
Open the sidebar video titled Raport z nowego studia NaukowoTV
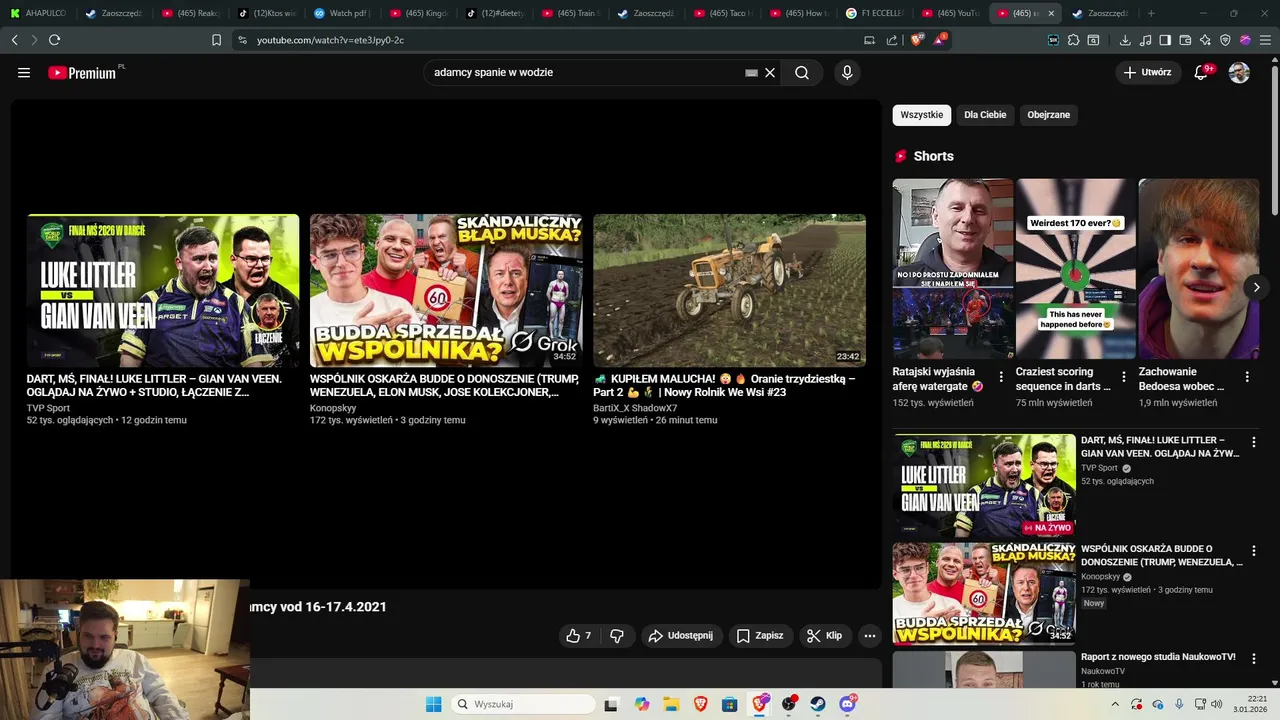(1158, 657)
